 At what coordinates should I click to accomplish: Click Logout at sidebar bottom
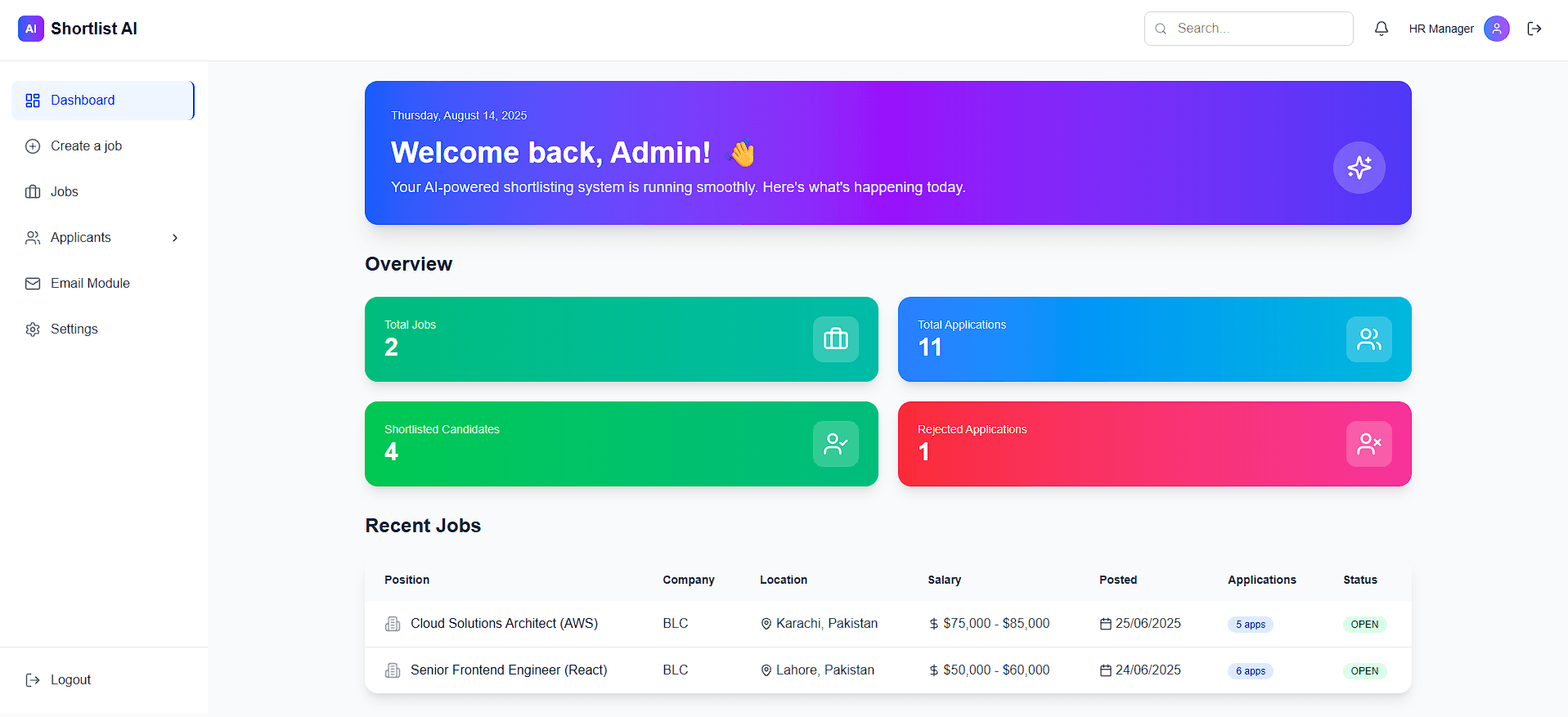70,680
